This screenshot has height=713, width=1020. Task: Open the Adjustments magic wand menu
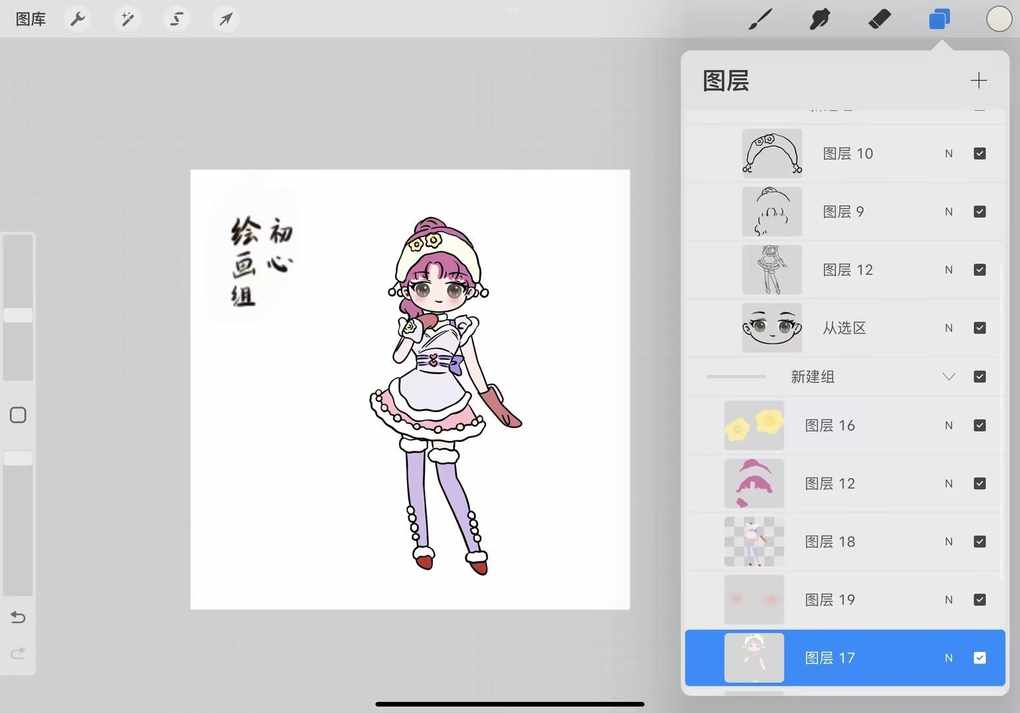pos(128,19)
